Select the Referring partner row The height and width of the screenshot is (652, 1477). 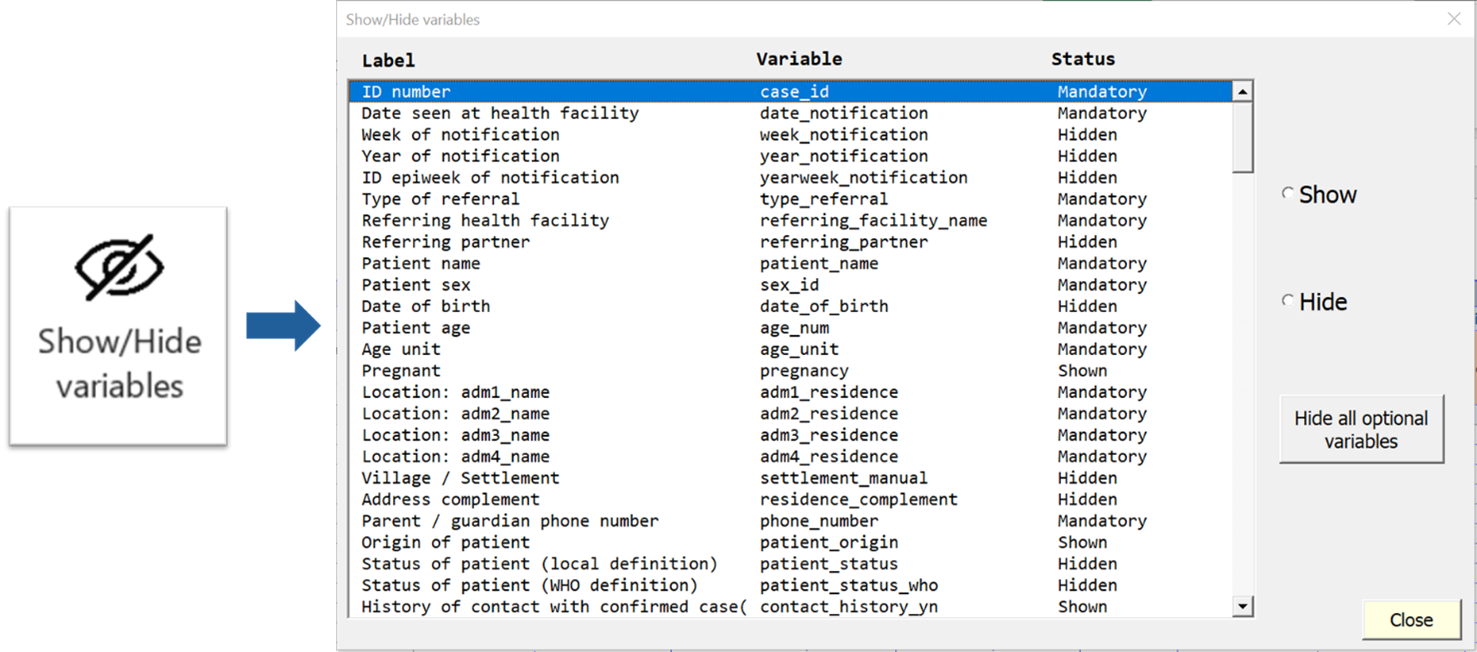(x=791, y=242)
